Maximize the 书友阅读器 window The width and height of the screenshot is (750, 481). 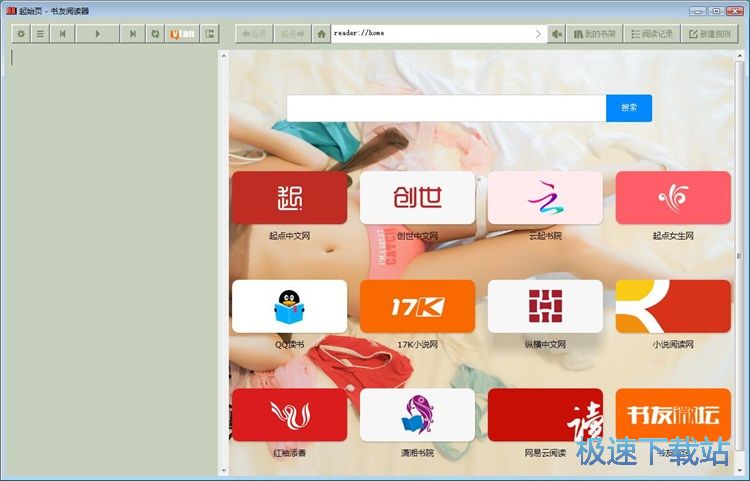click(x=716, y=11)
